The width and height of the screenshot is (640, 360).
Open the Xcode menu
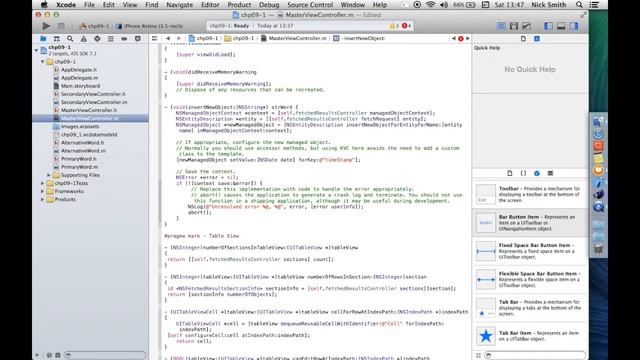66,5
